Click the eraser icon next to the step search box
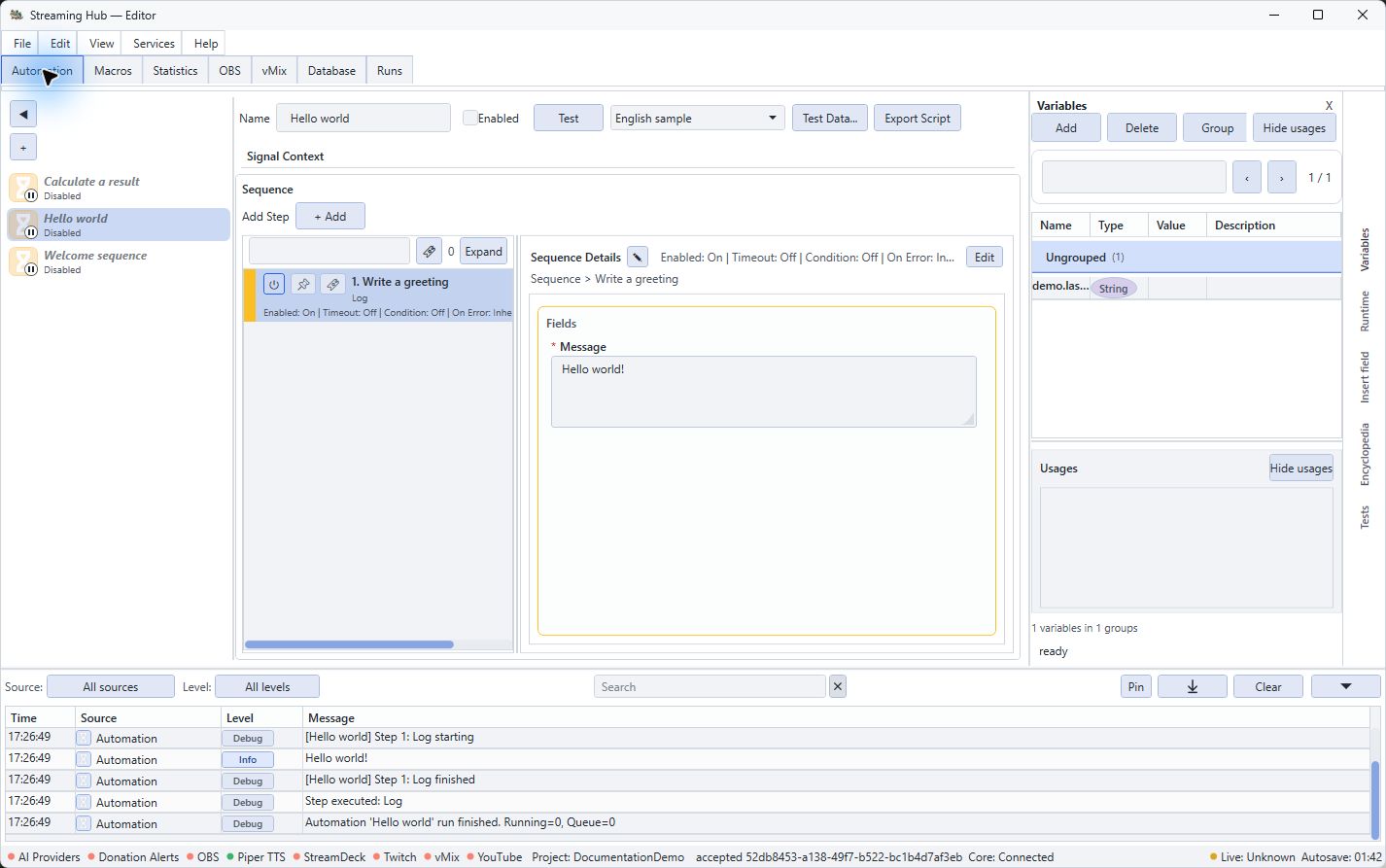This screenshot has height=868, width=1386. (x=429, y=251)
